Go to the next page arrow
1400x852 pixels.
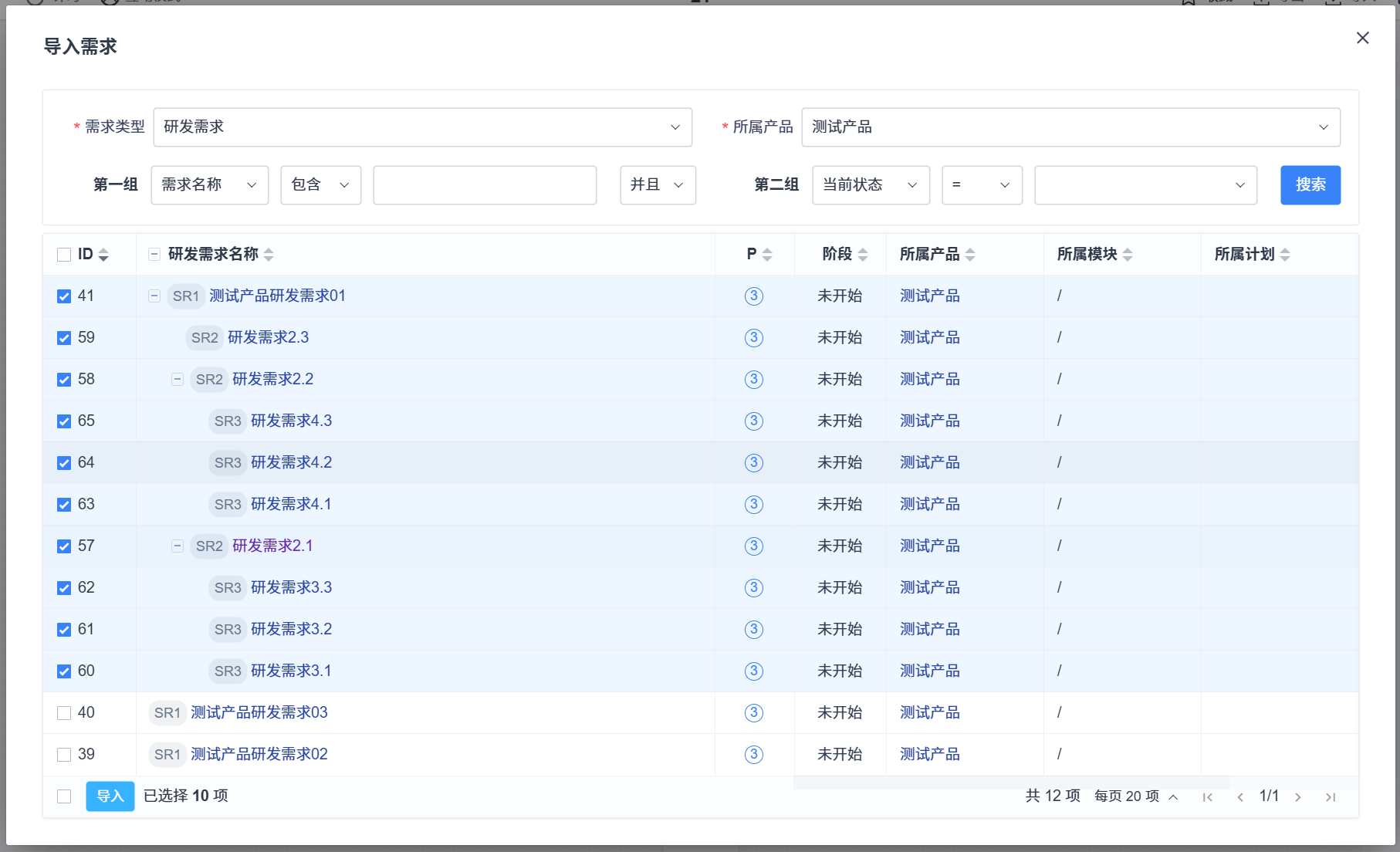pos(1298,797)
